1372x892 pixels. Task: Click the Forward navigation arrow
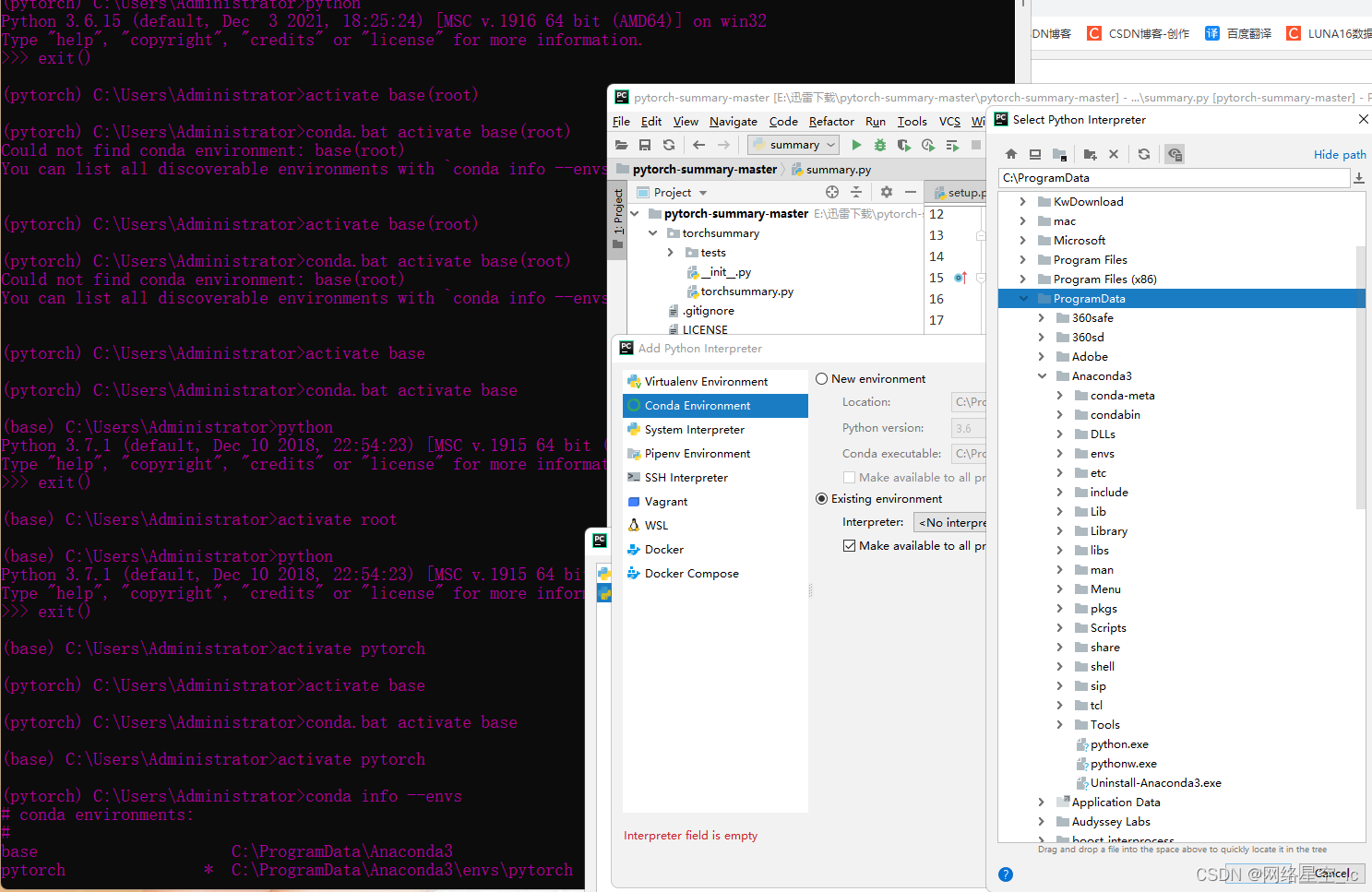tap(723, 145)
